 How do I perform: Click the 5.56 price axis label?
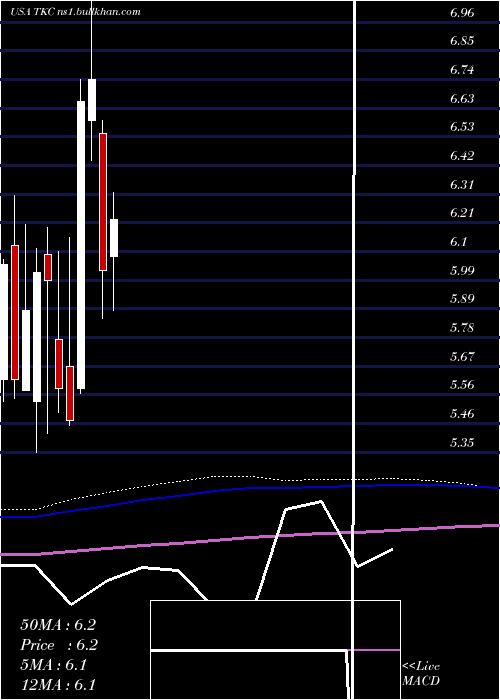[x=462, y=385]
